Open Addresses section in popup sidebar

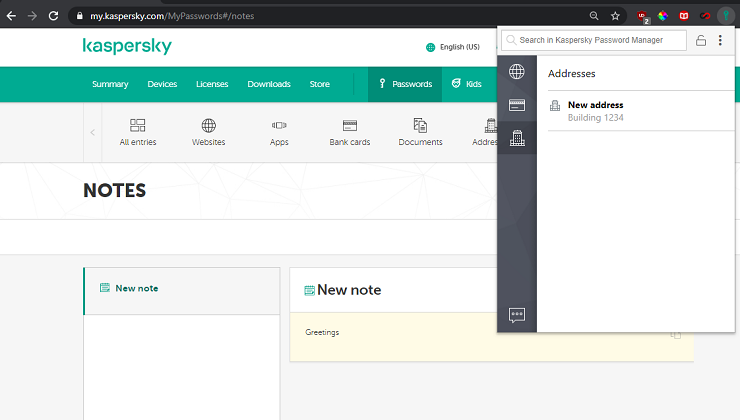click(x=517, y=138)
